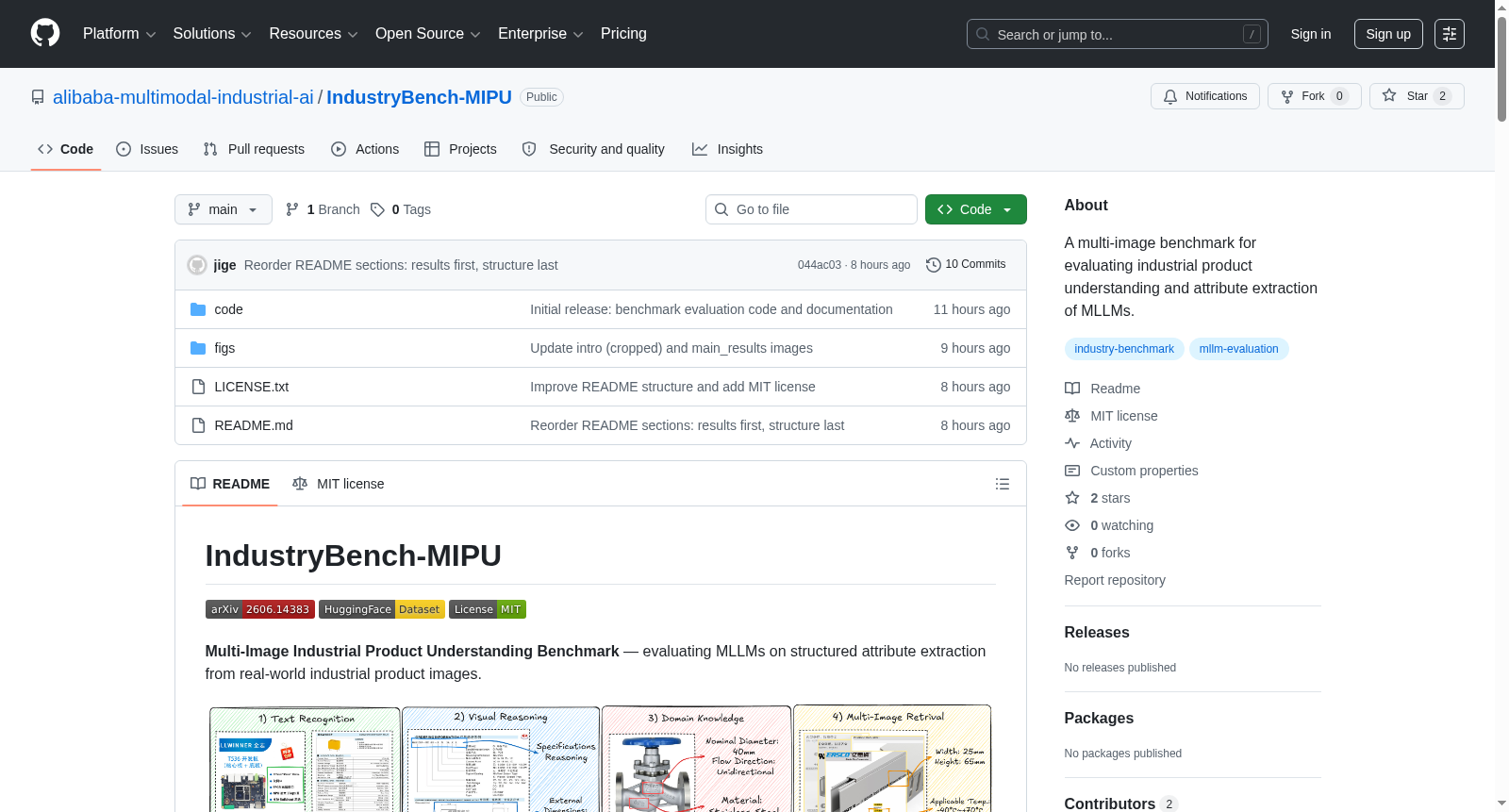Open the code folder's Initial release commit
Image resolution: width=1509 pixels, height=812 pixels.
tap(711, 309)
